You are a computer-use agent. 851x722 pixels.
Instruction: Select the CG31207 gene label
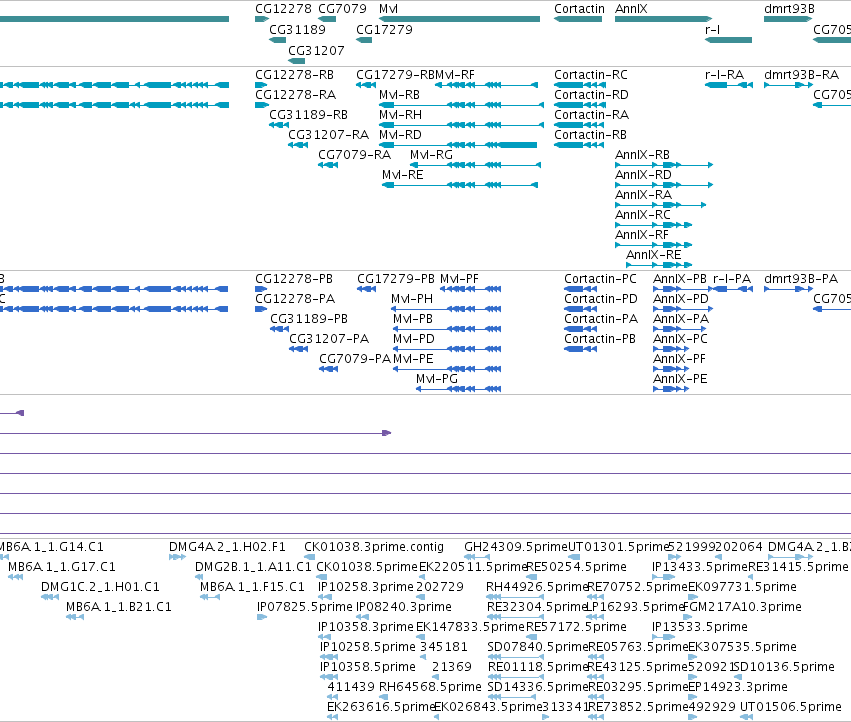[x=316, y=50]
